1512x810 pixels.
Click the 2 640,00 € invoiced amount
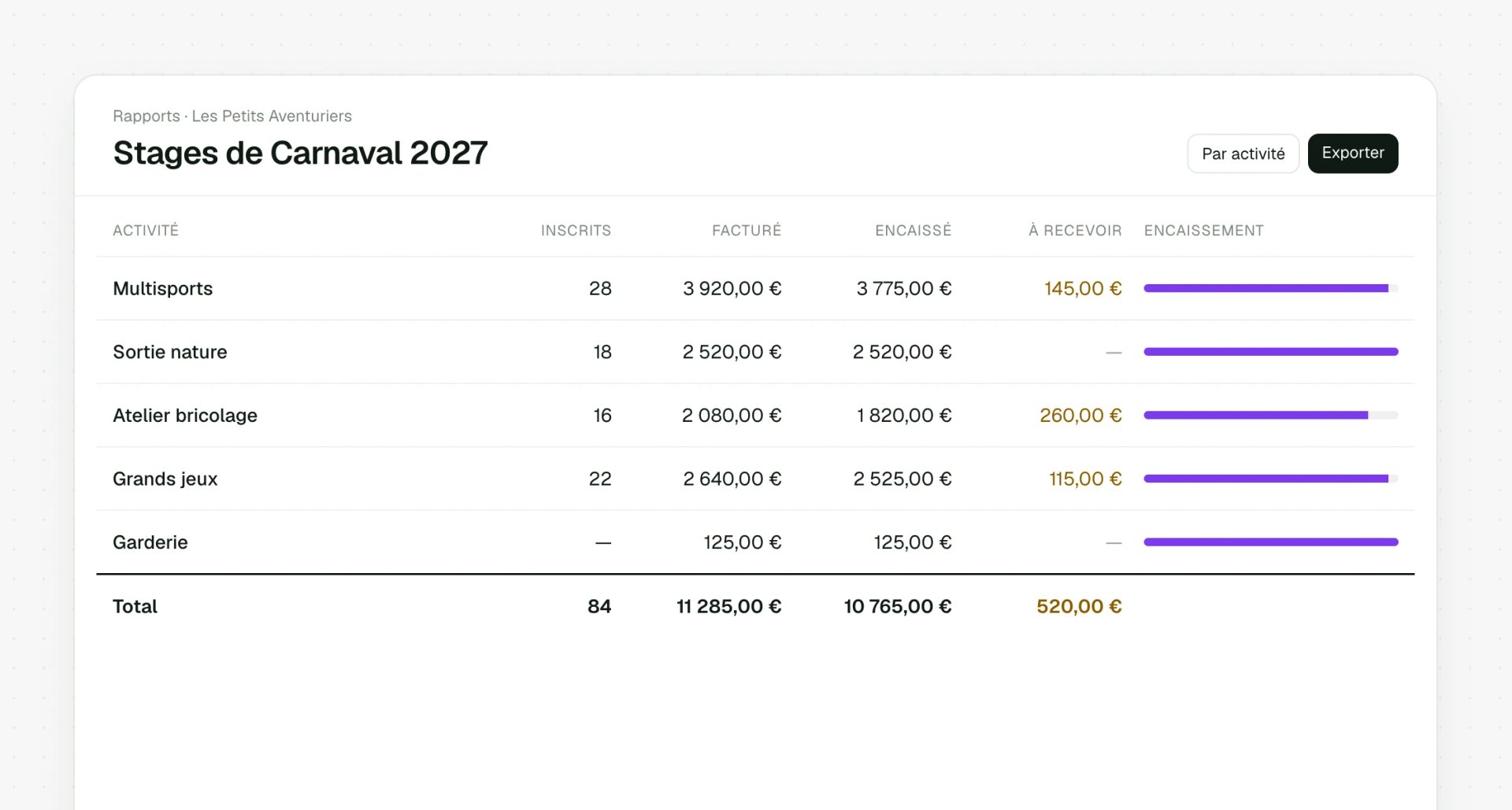coord(732,479)
